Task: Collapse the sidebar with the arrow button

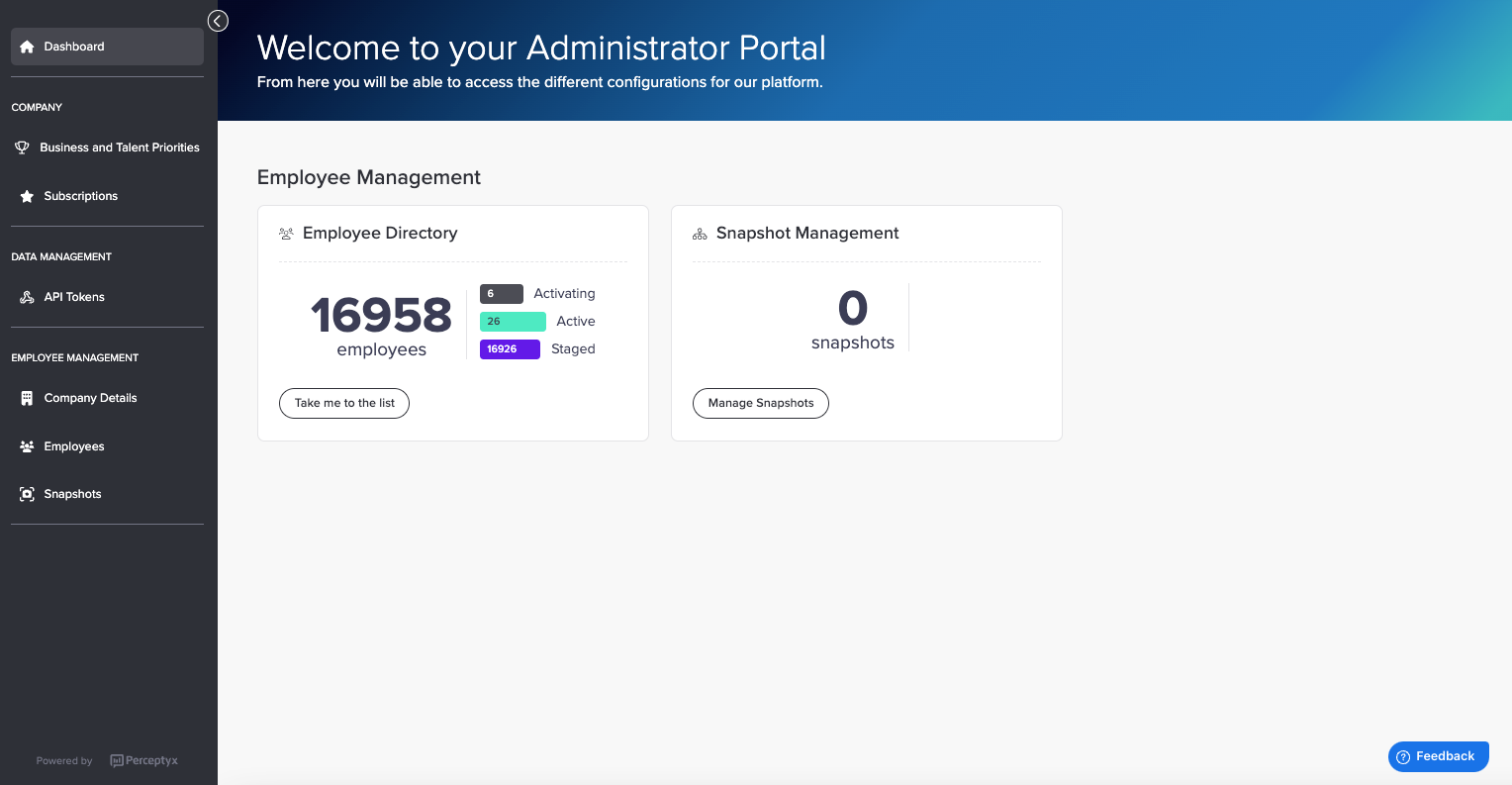Action: pos(218,21)
